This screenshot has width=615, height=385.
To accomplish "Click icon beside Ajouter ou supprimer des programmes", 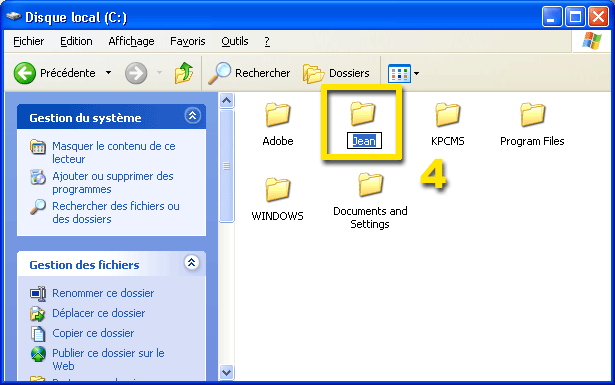I will [x=38, y=177].
